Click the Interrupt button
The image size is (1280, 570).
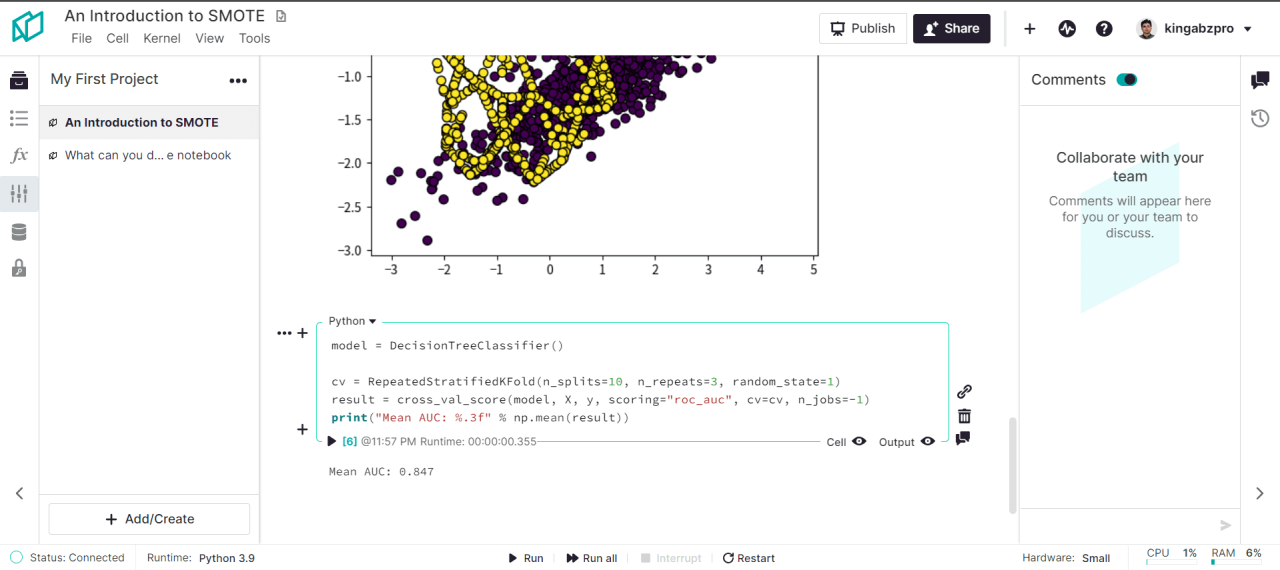pos(671,558)
